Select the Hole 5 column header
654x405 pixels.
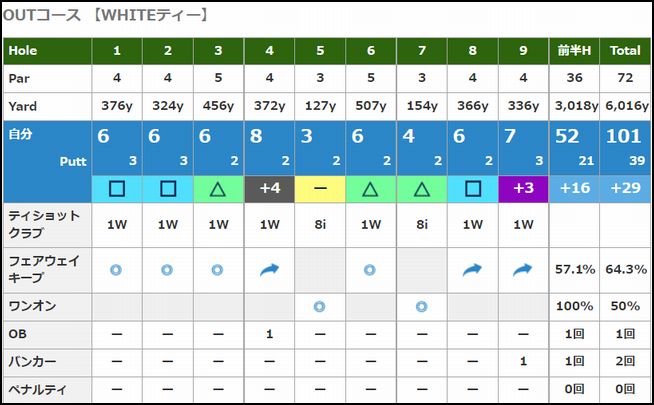click(320, 50)
